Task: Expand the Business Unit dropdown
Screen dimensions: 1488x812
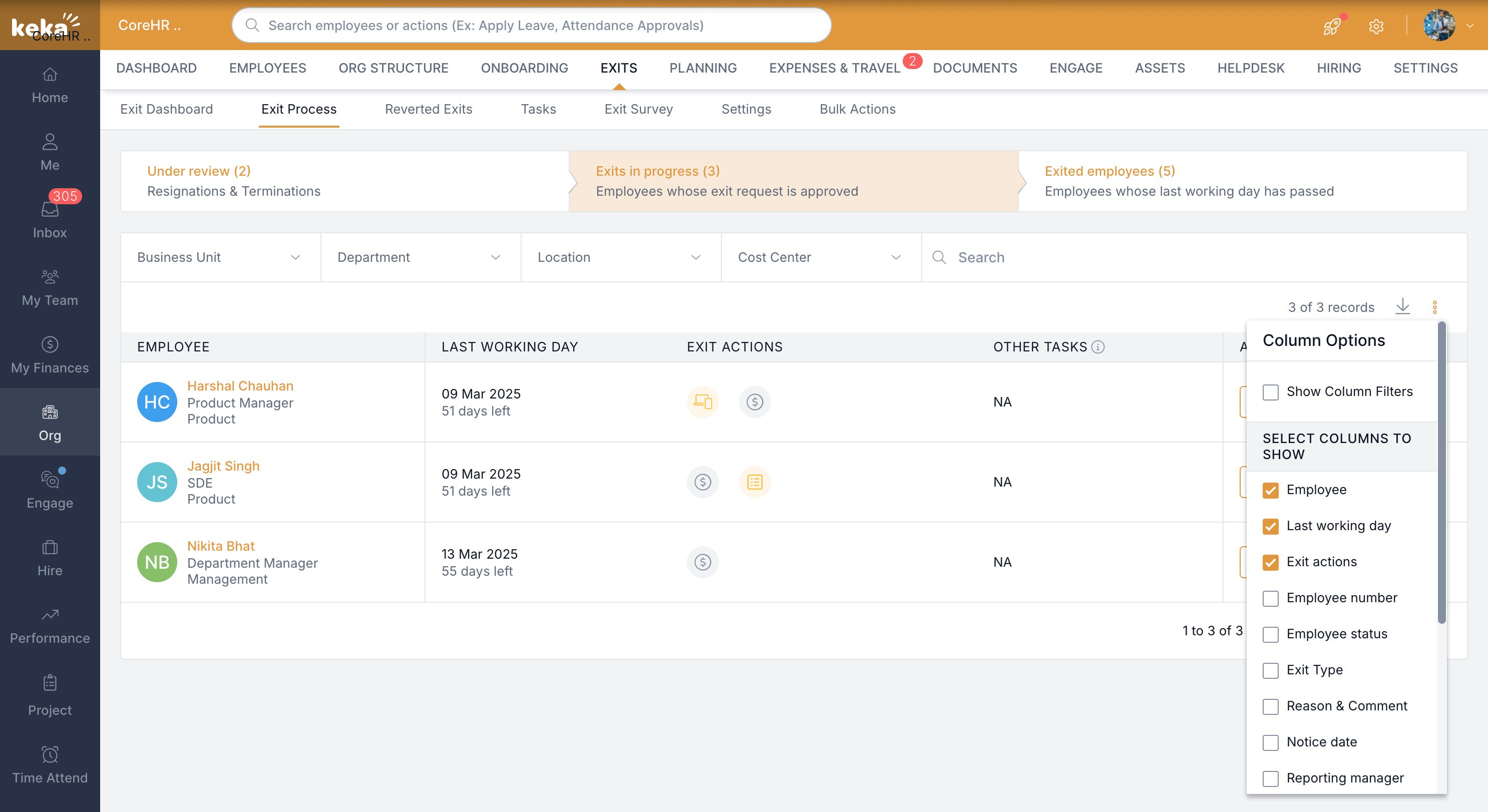Action: [220, 257]
